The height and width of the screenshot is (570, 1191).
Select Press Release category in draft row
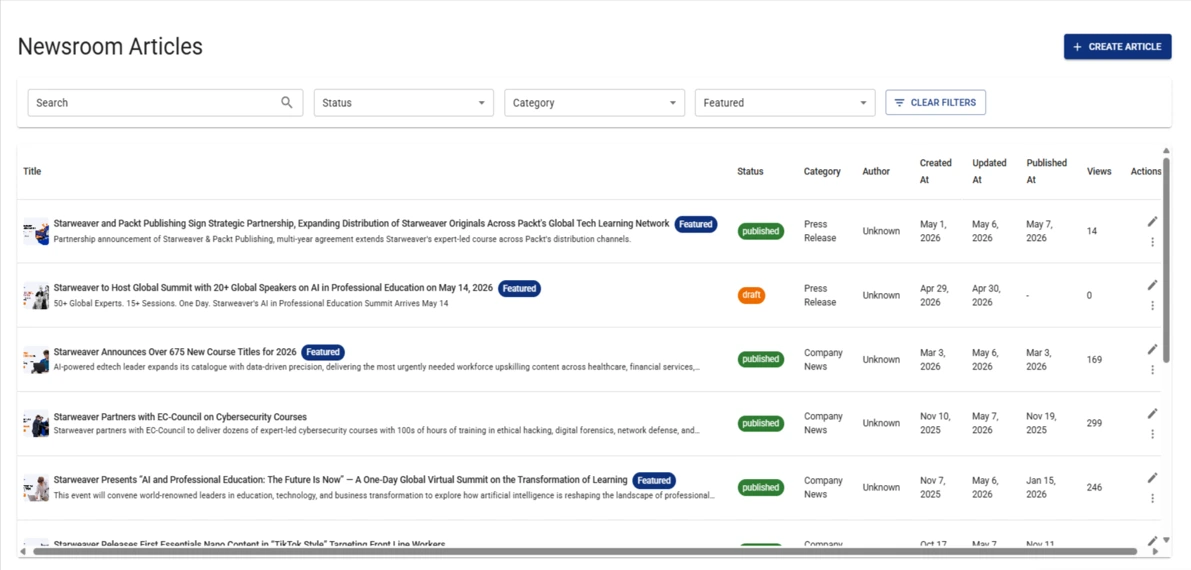click(820, 295)
